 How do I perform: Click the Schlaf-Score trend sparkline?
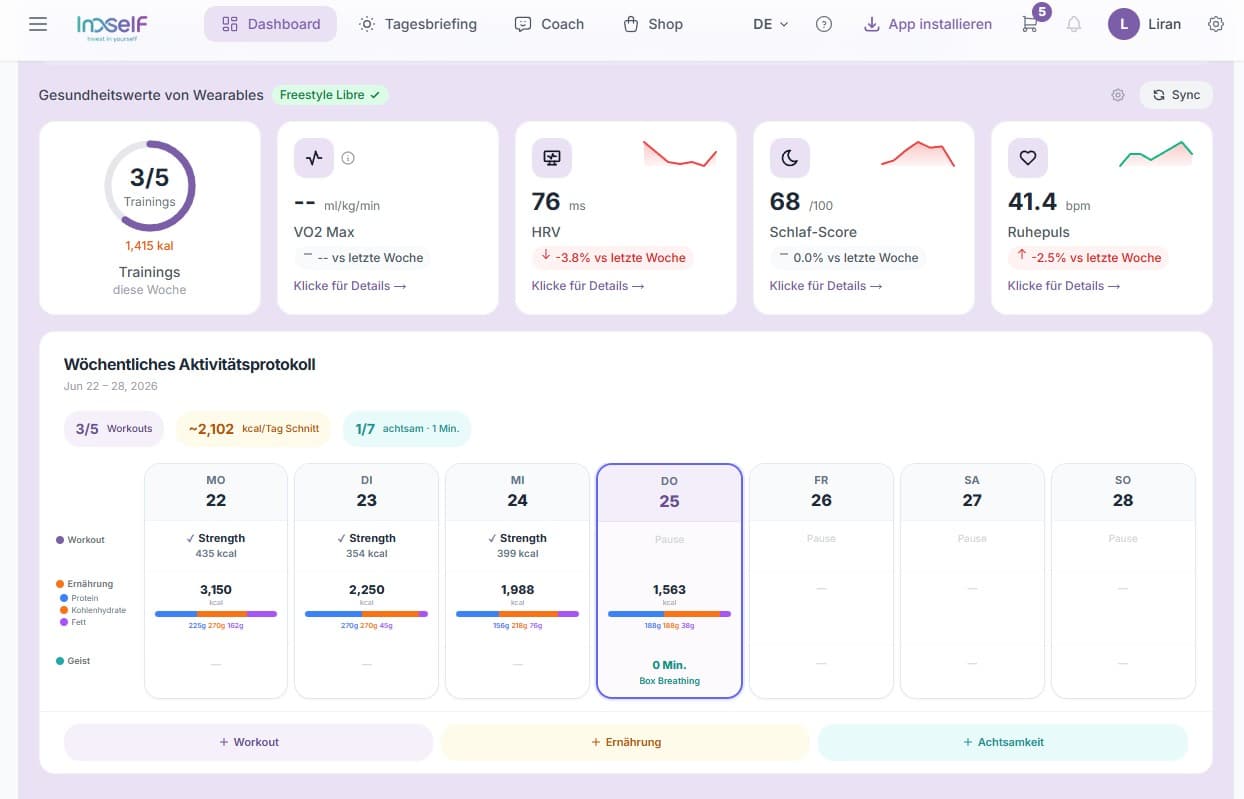point(918,153)
